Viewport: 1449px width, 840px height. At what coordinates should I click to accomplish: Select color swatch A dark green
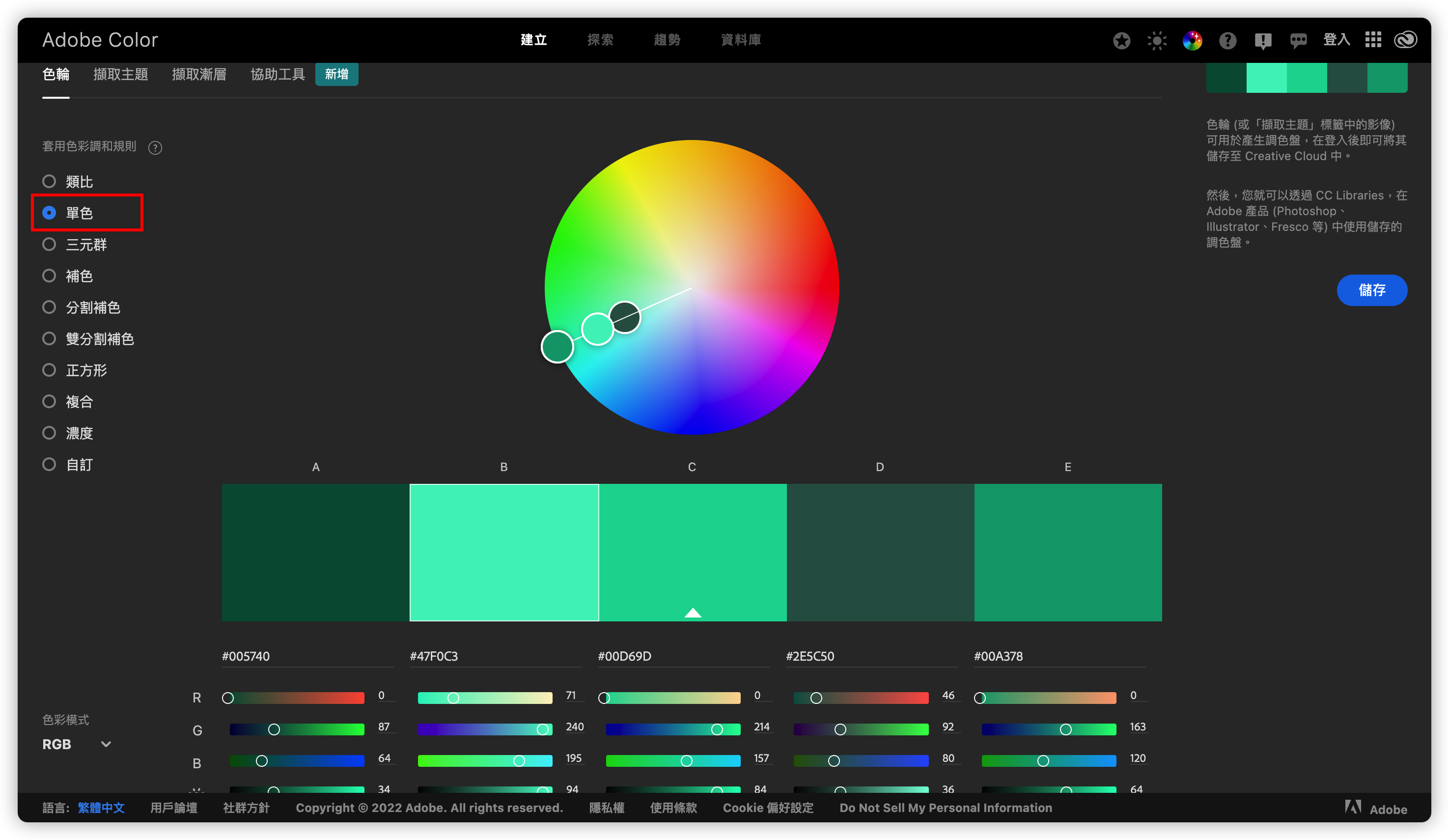point(316,552)
